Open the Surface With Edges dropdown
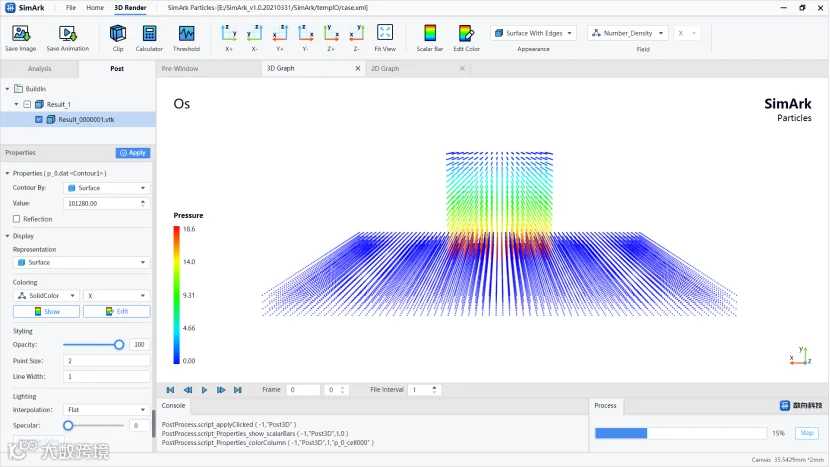 (534, 33)
